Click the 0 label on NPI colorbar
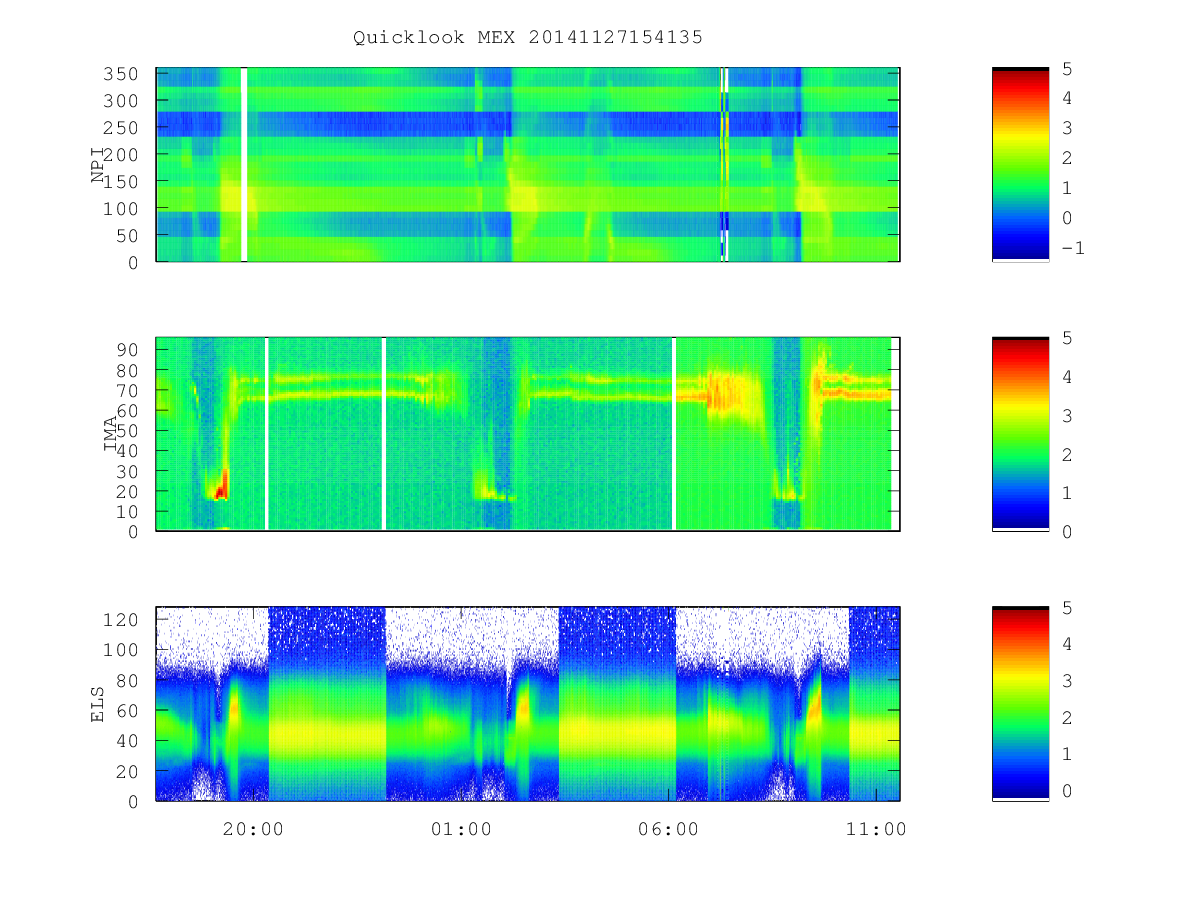 [1066, 218]
